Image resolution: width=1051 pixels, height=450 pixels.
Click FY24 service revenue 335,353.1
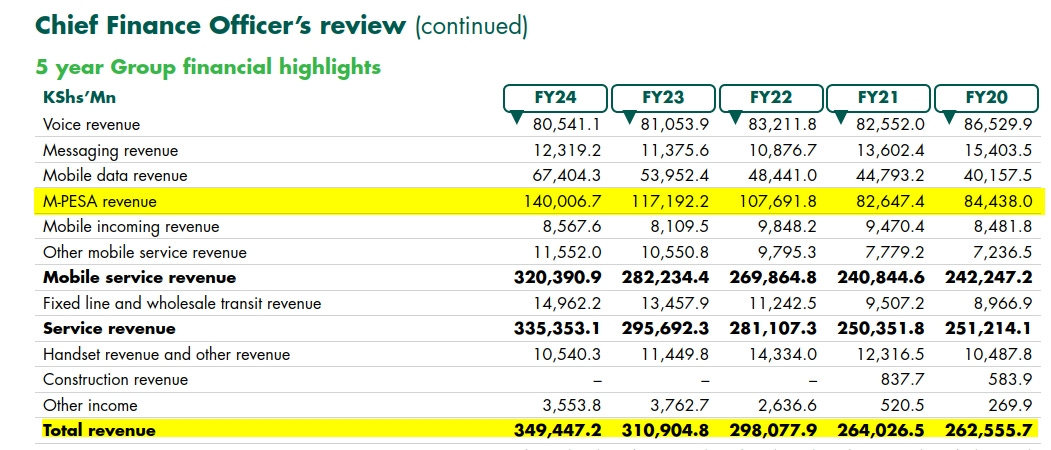click(558, 329)
